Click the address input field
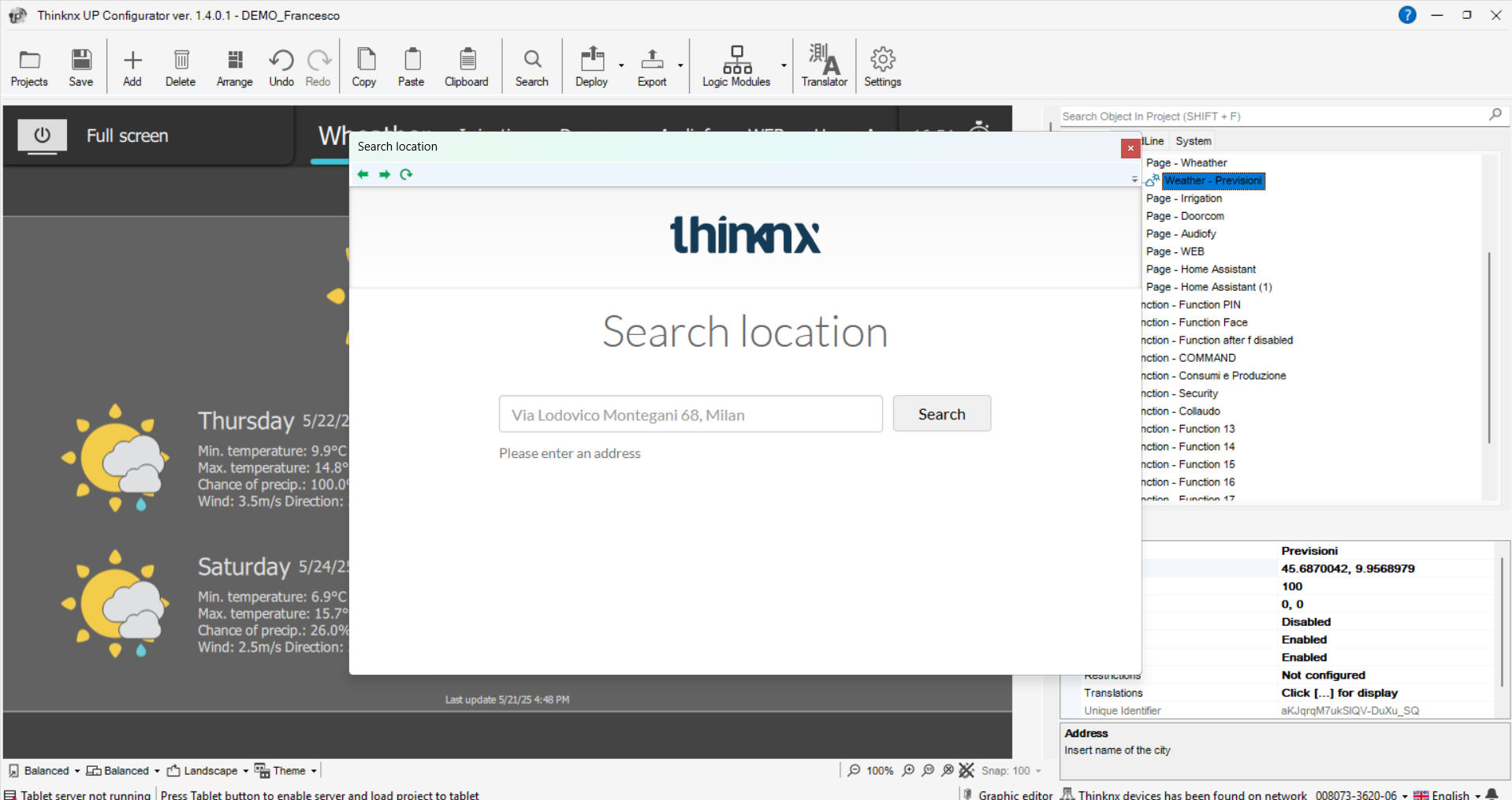 click(x=690, y=415)
